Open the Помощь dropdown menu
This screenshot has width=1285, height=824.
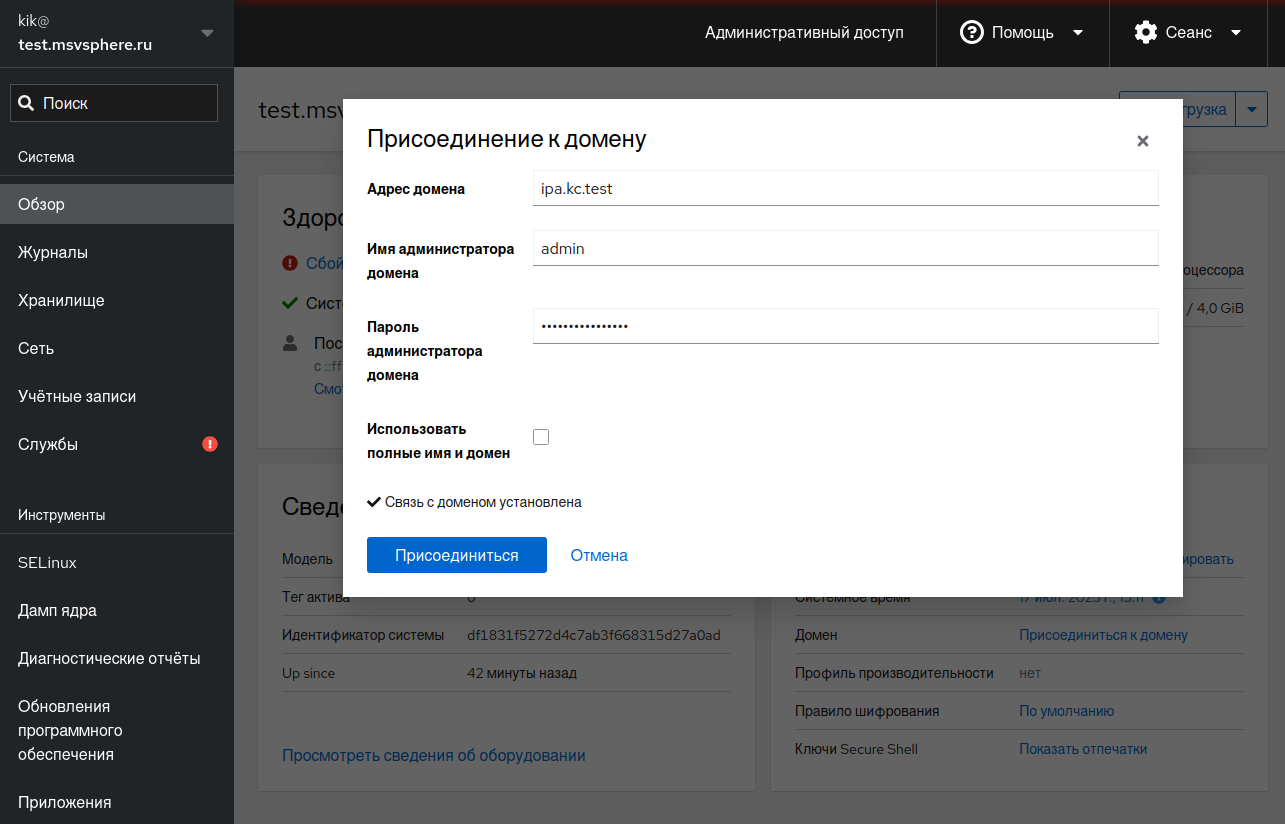pyautogui.click(x=1022, y=33)
